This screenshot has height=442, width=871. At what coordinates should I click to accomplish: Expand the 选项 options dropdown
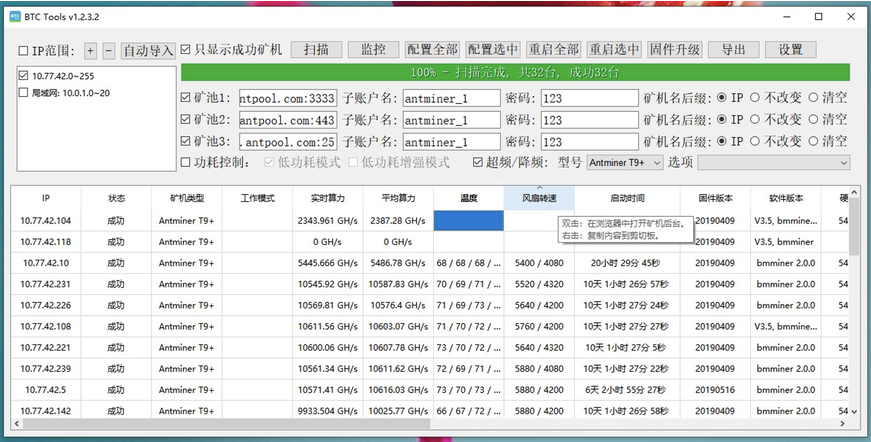(774, 163)
